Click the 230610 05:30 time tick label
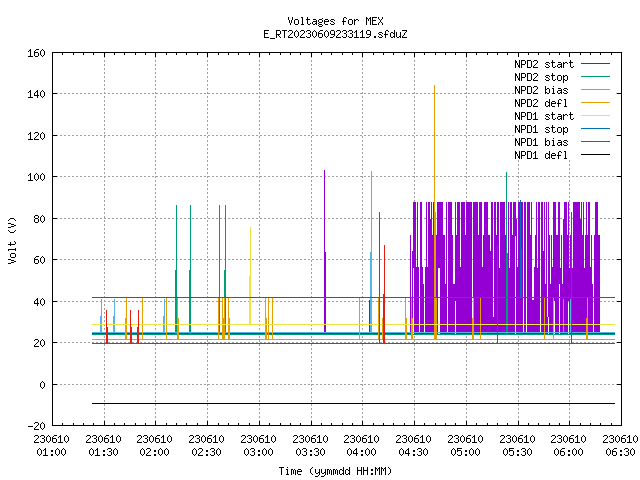This screenshot has width=640, height=480. click(517, 446)
